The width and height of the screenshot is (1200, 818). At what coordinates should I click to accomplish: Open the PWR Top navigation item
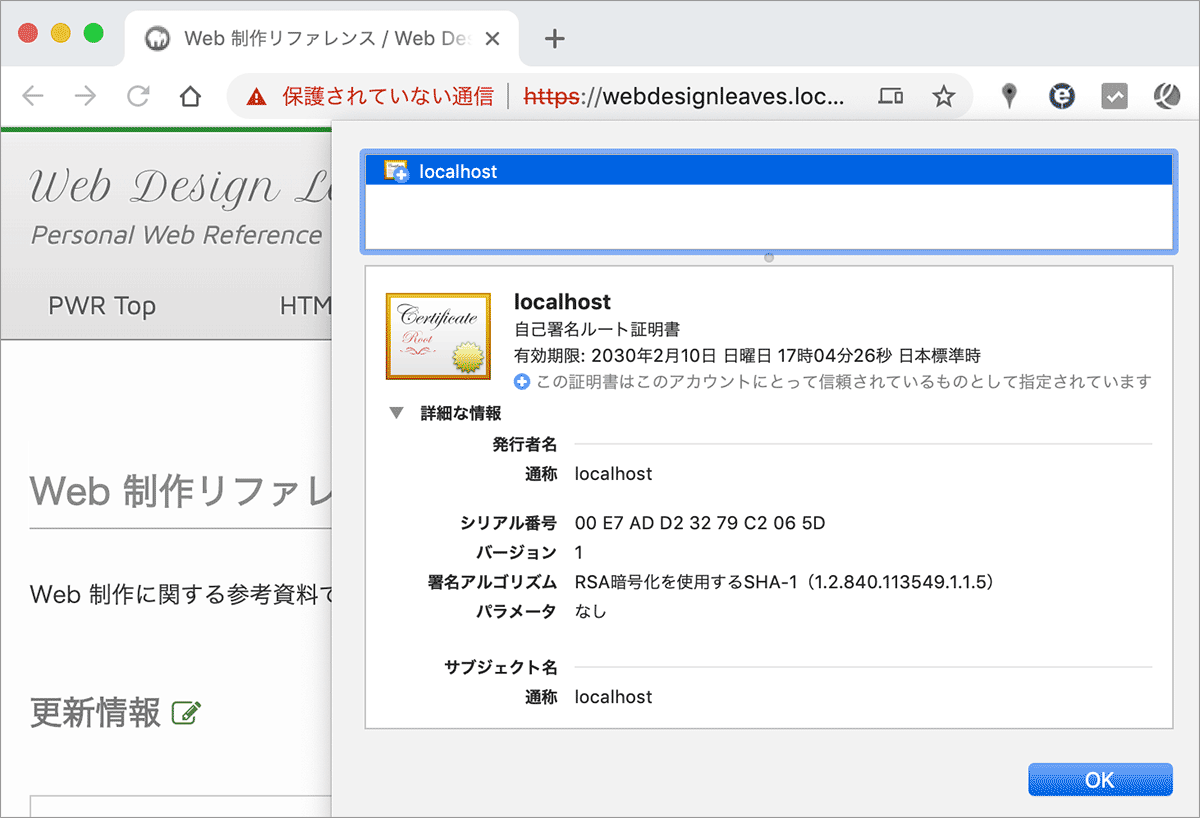[x=102, y=306]
